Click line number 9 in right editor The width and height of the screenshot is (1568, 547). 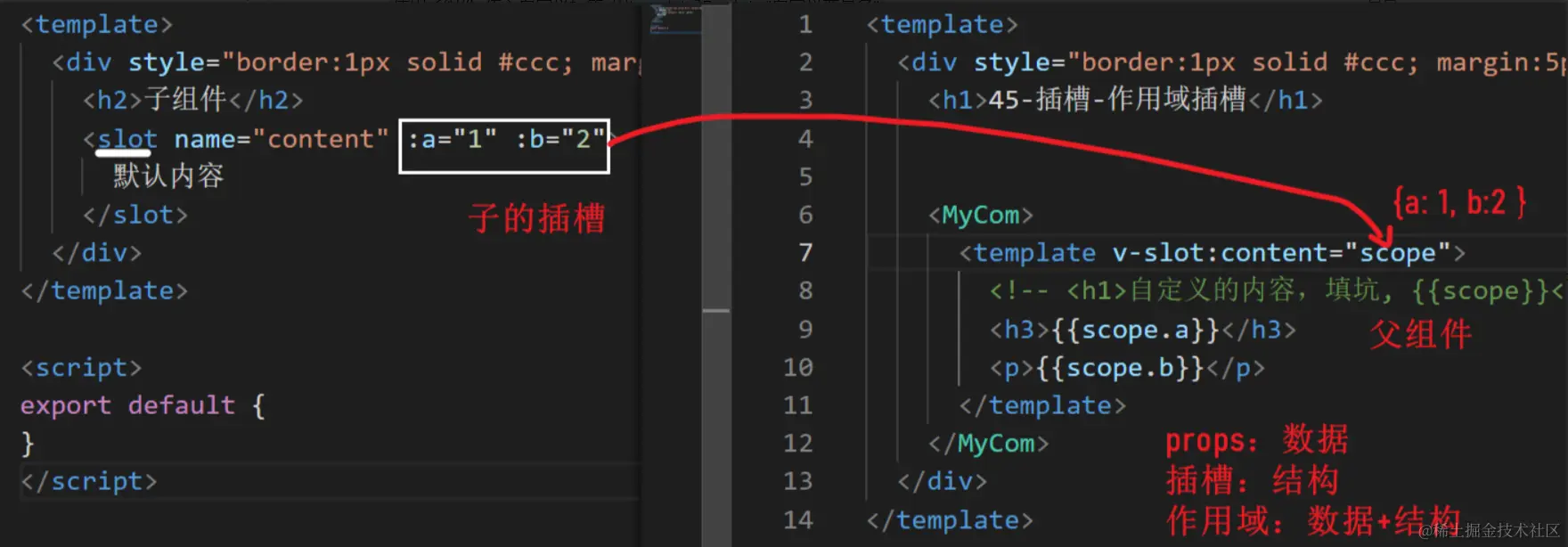(805, 330)
